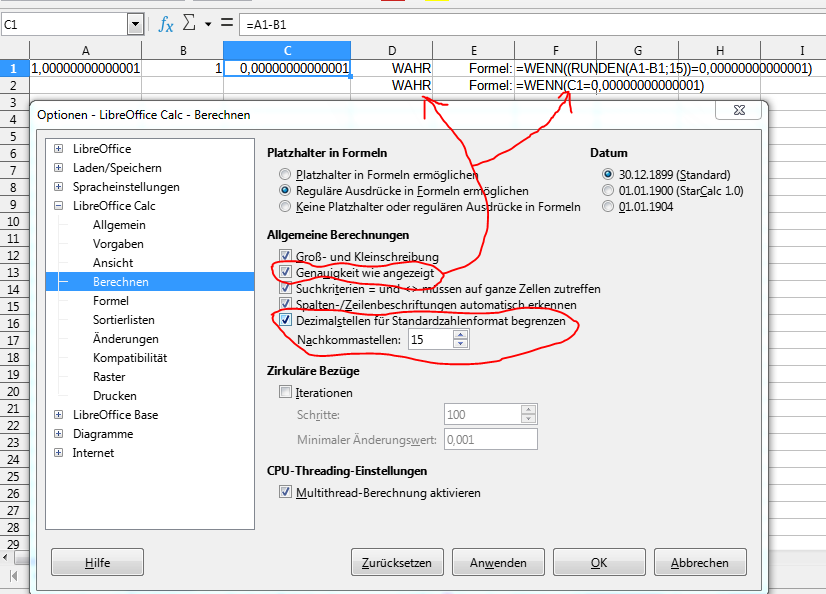This screenshot has height=594, width=826.
Task: Choose Reguläre Ausdrücke in Formeln ermöglichen
Action: point(285,191)
